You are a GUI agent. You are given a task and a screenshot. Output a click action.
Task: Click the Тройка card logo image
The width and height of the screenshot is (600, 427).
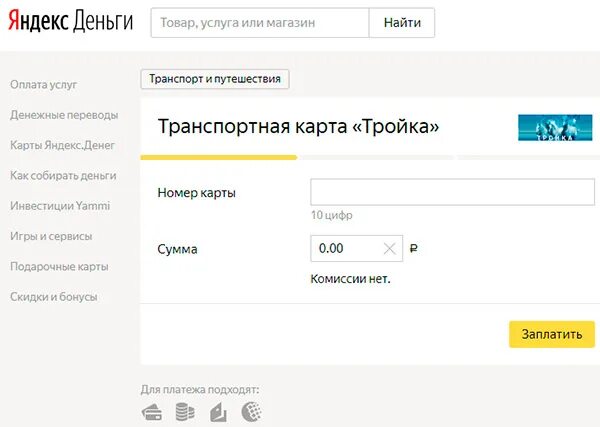(555, 127)
